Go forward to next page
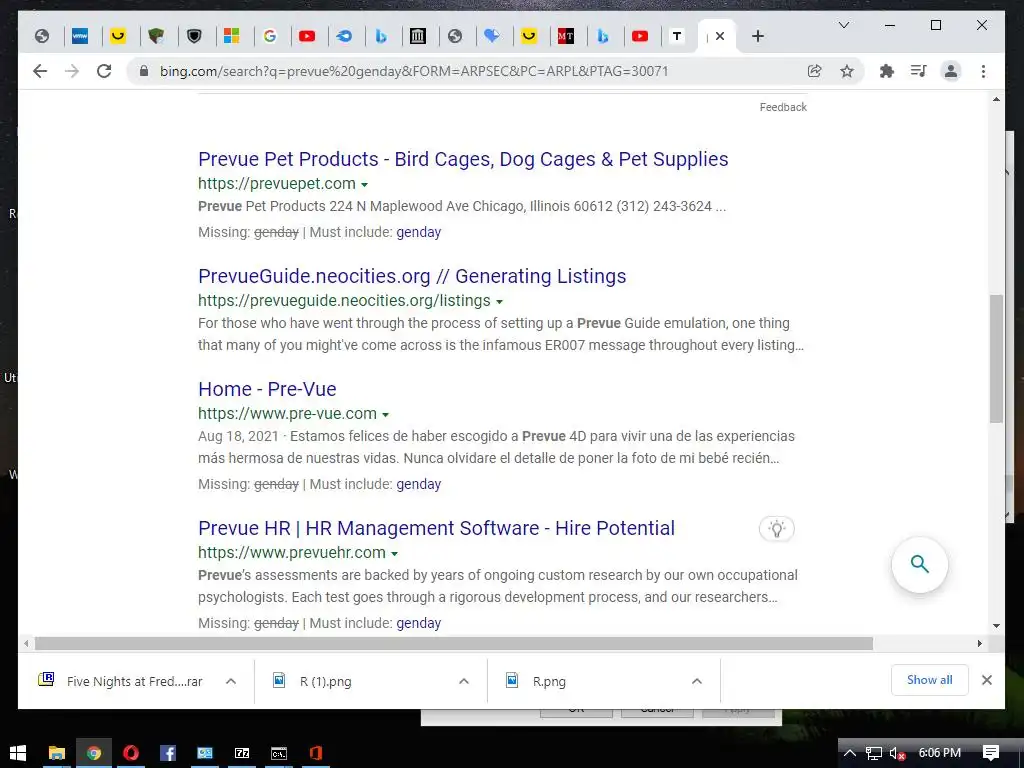 pos(72,71)
